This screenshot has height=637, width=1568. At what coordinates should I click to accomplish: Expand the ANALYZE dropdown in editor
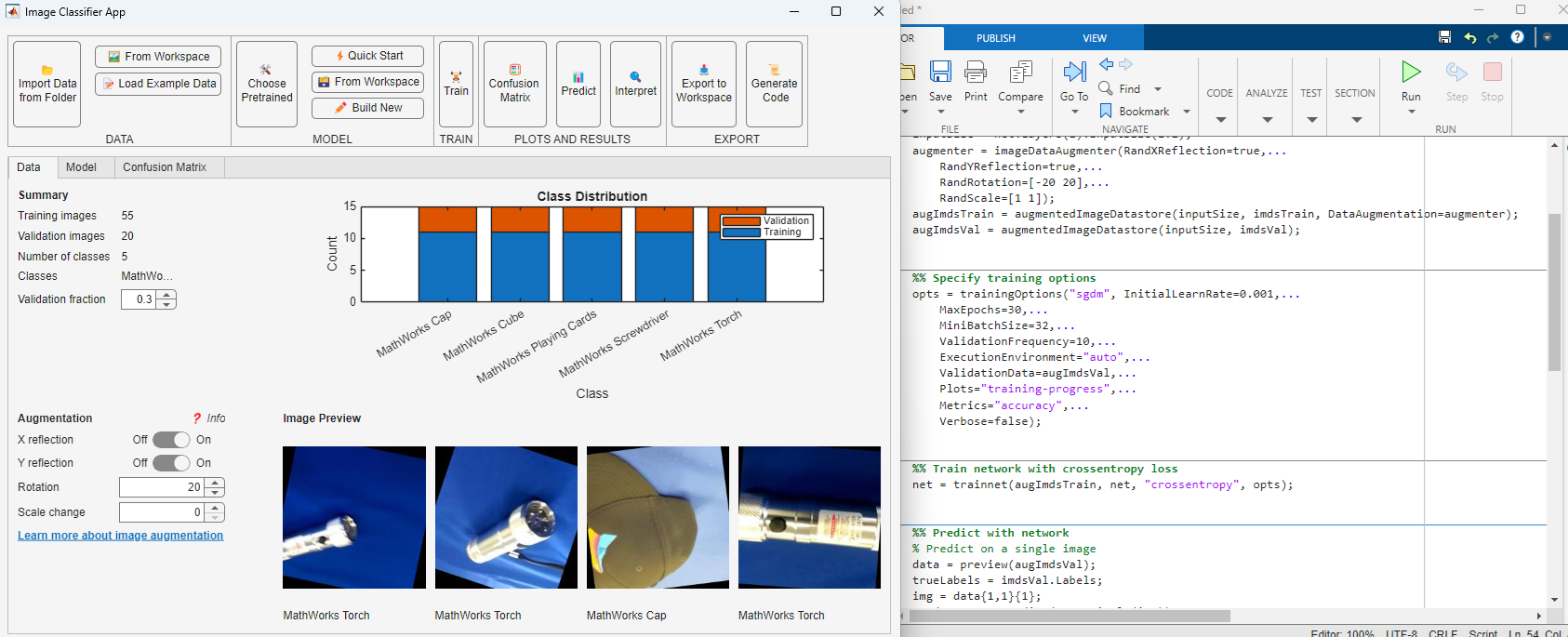pyautogui.click(x=1267, y=119)
